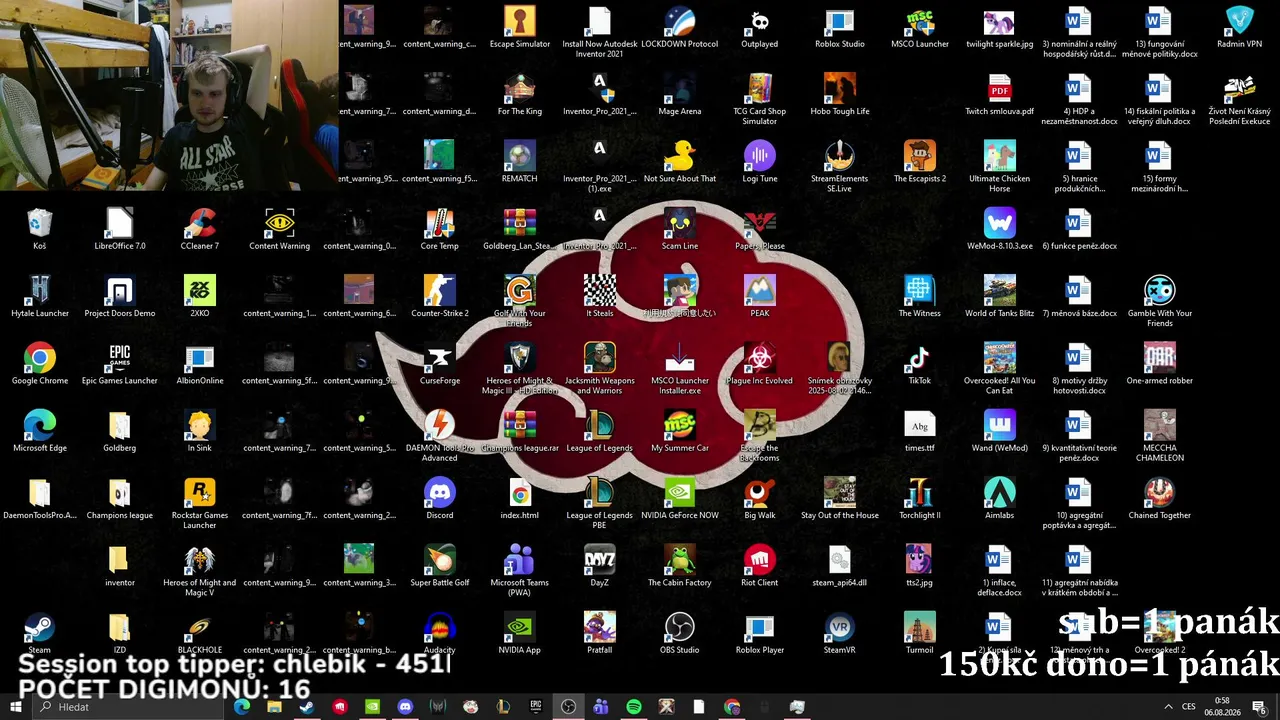
Task: Select the Radmin VPN icon
Action: 1240,22
